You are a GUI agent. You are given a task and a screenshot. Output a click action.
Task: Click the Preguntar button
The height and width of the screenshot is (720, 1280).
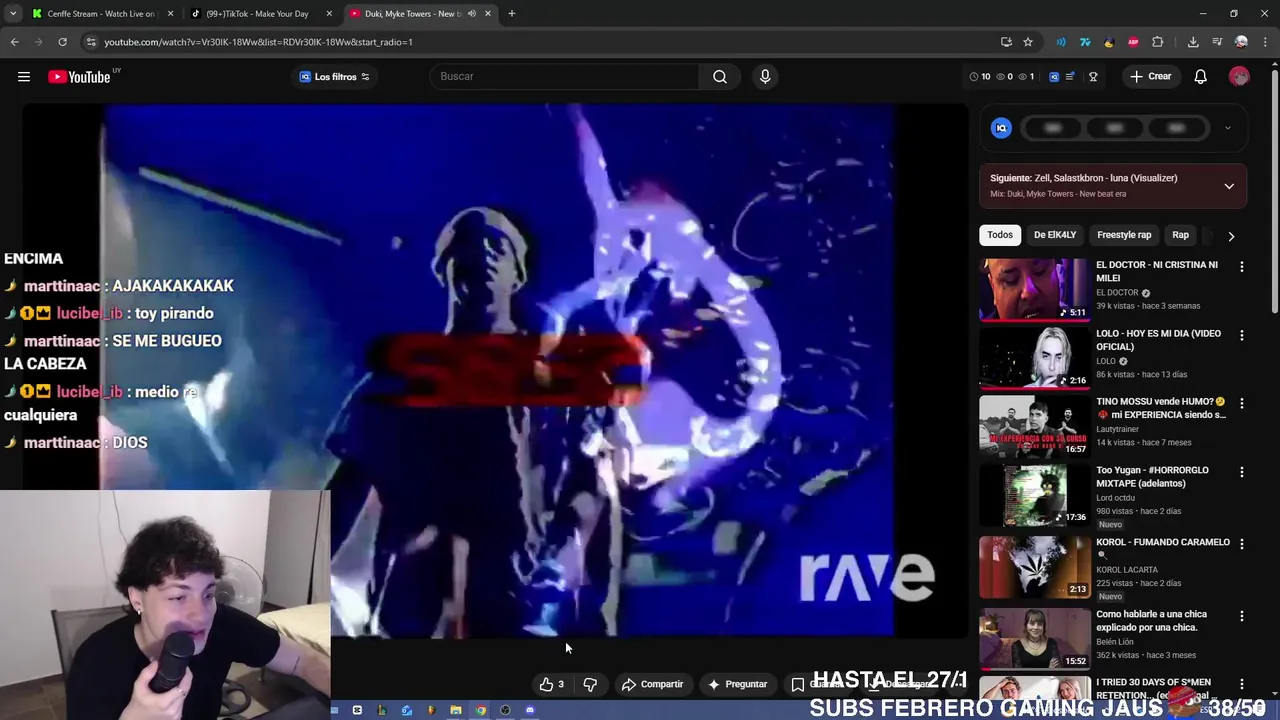737,685
